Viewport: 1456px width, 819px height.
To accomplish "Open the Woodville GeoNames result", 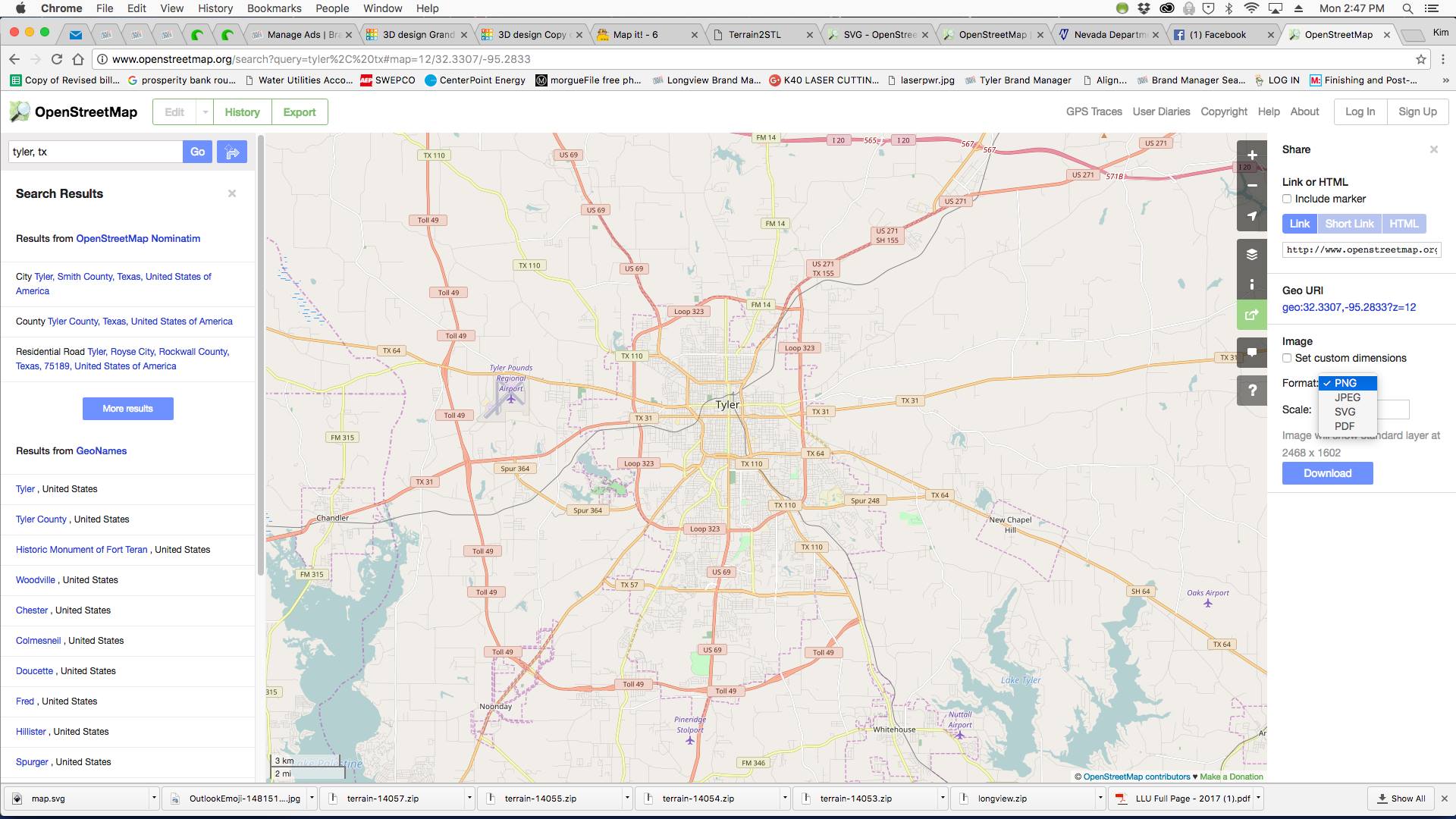I will [x=36, y=580].
